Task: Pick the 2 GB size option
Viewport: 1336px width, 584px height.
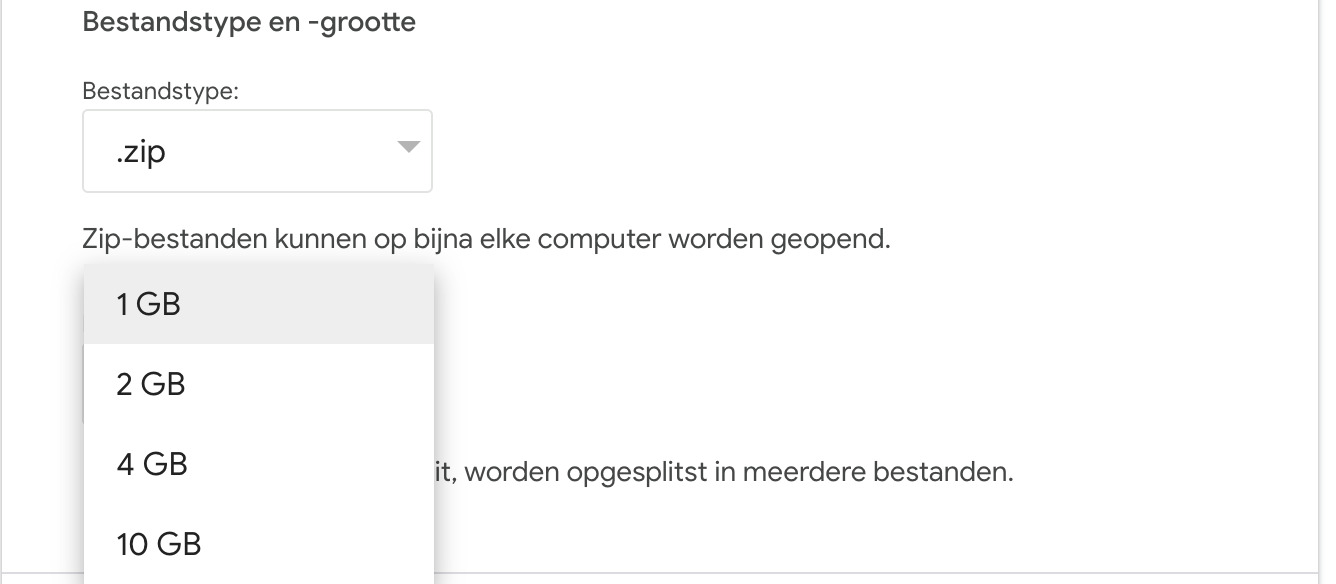Action: tap(258, 384)
